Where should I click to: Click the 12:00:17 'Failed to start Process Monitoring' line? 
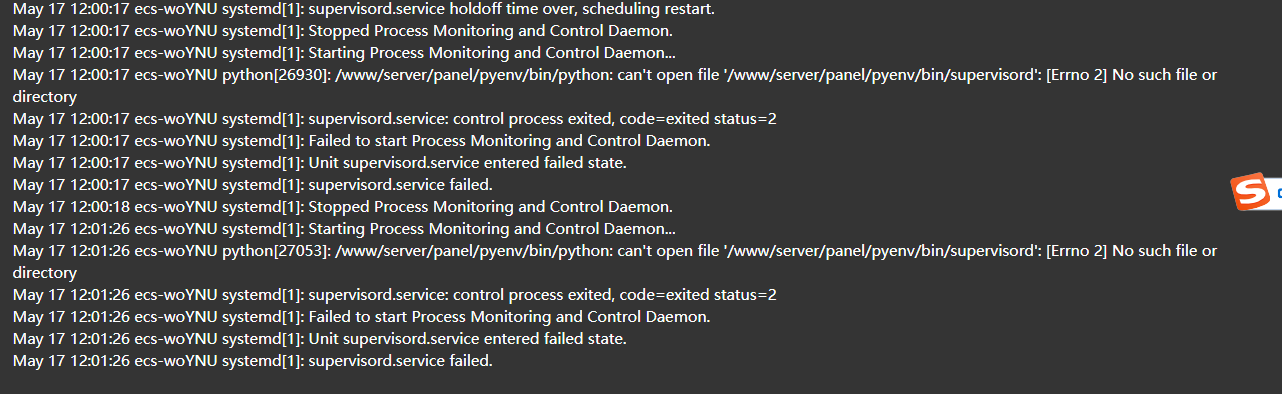click(x=362, y=141)
